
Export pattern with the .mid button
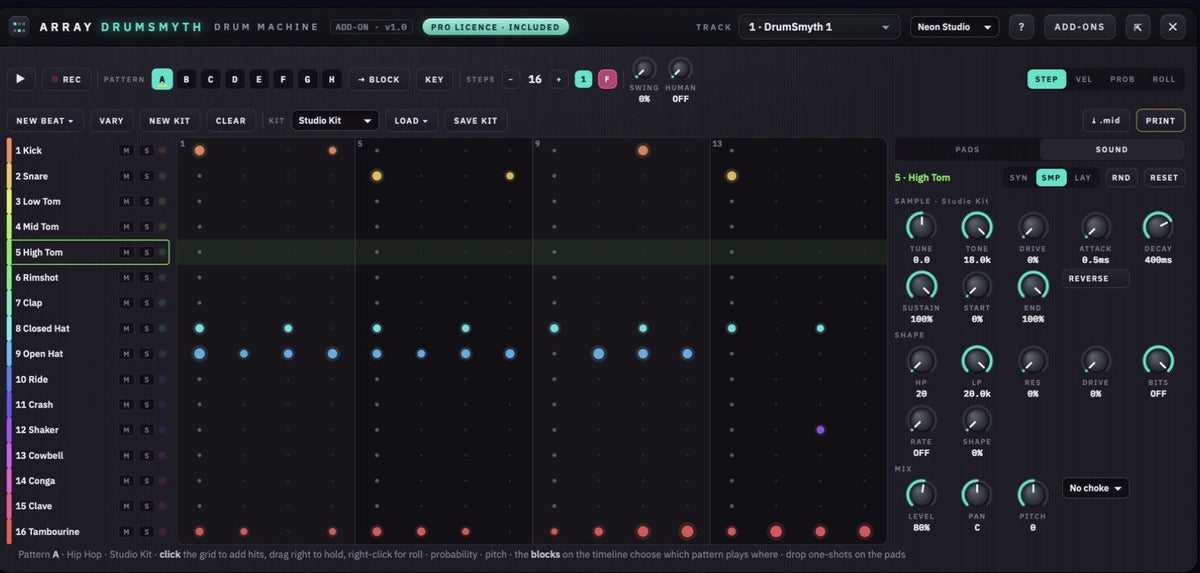pyautogui.click(x=1105, y=120)
